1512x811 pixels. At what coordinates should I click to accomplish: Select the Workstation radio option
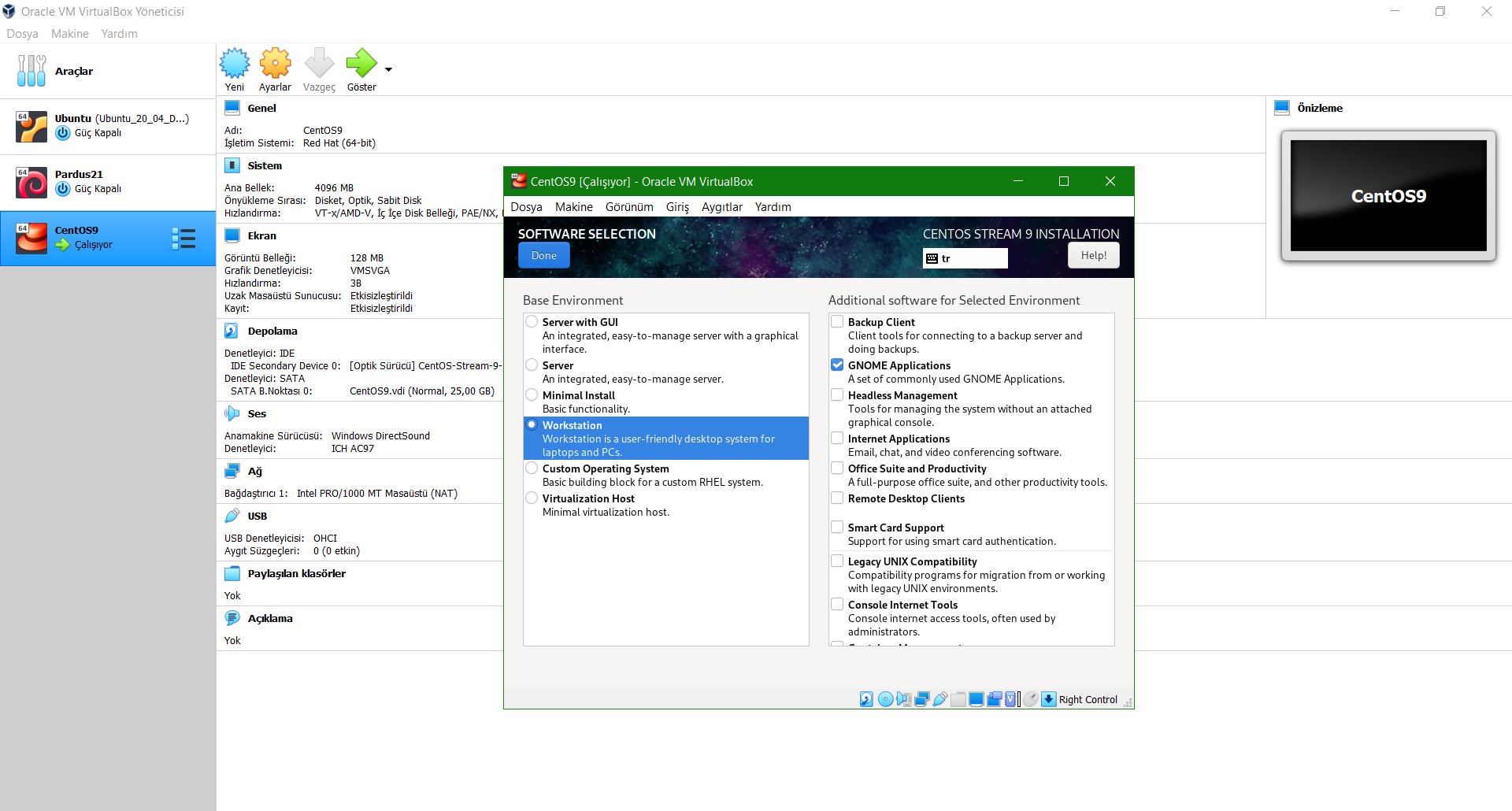pyautogui.click(x=532, y=424)
